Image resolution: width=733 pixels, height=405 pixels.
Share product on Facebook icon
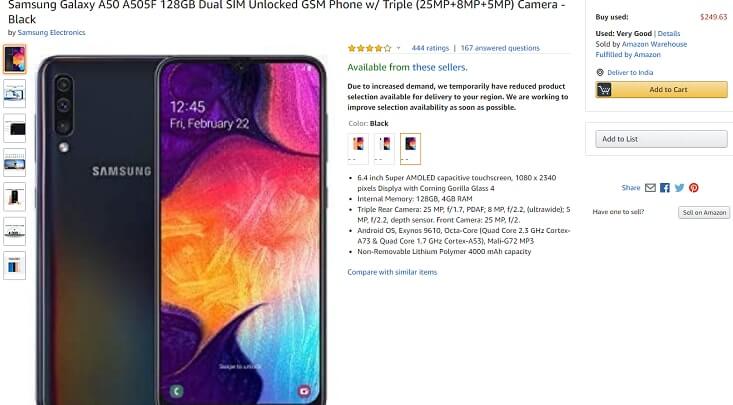point(665,188)
